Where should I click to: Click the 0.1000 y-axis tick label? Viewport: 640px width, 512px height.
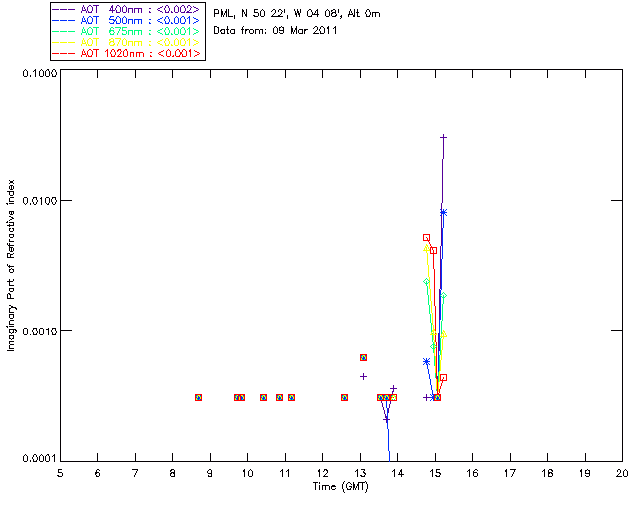tap(39, 73)
